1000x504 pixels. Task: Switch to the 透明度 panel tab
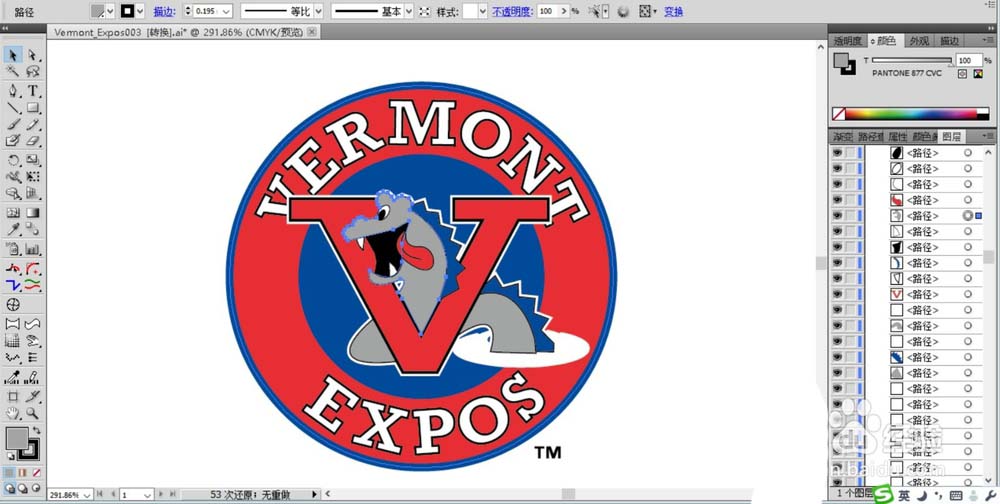847,41
